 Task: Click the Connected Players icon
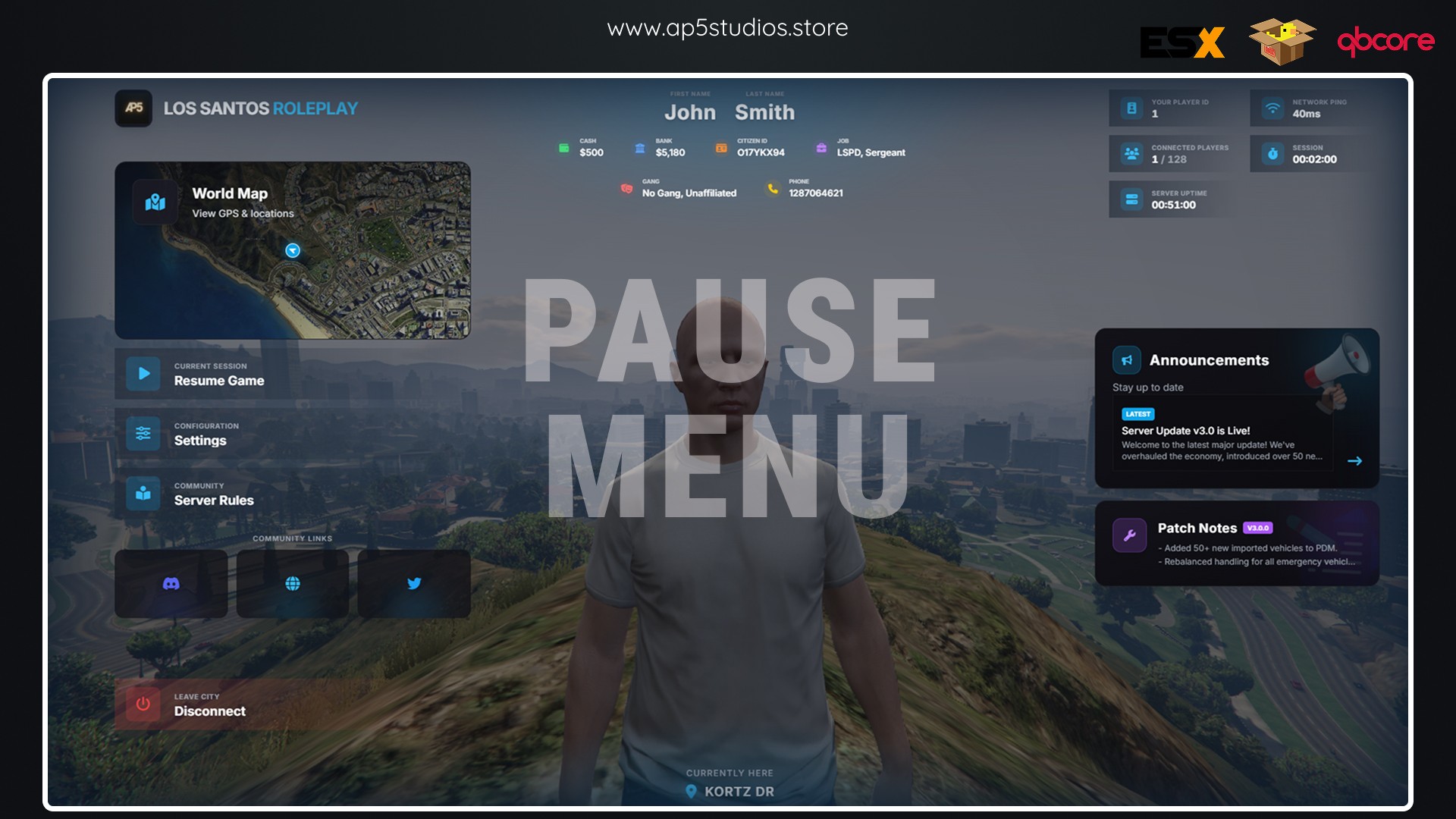point(1131,154)
